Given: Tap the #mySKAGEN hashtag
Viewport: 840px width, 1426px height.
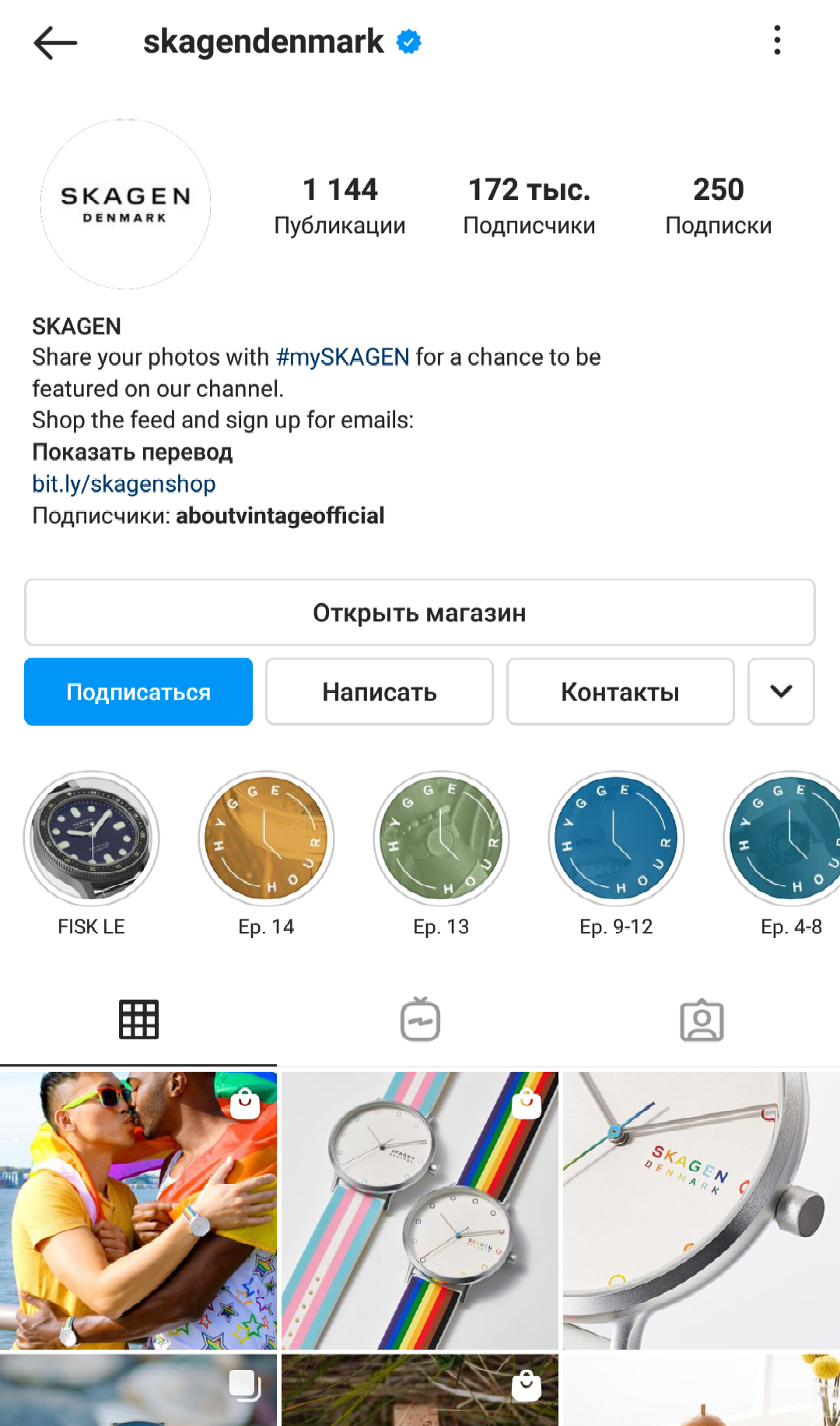Looking at the screenshot, I should (x=342, y=357).
